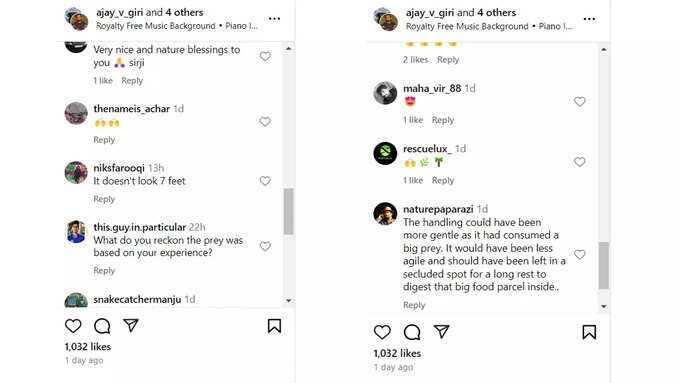The image size is (680, 383).
Task: Toggle like on niksfarooqi's comment
Action: 265,180
